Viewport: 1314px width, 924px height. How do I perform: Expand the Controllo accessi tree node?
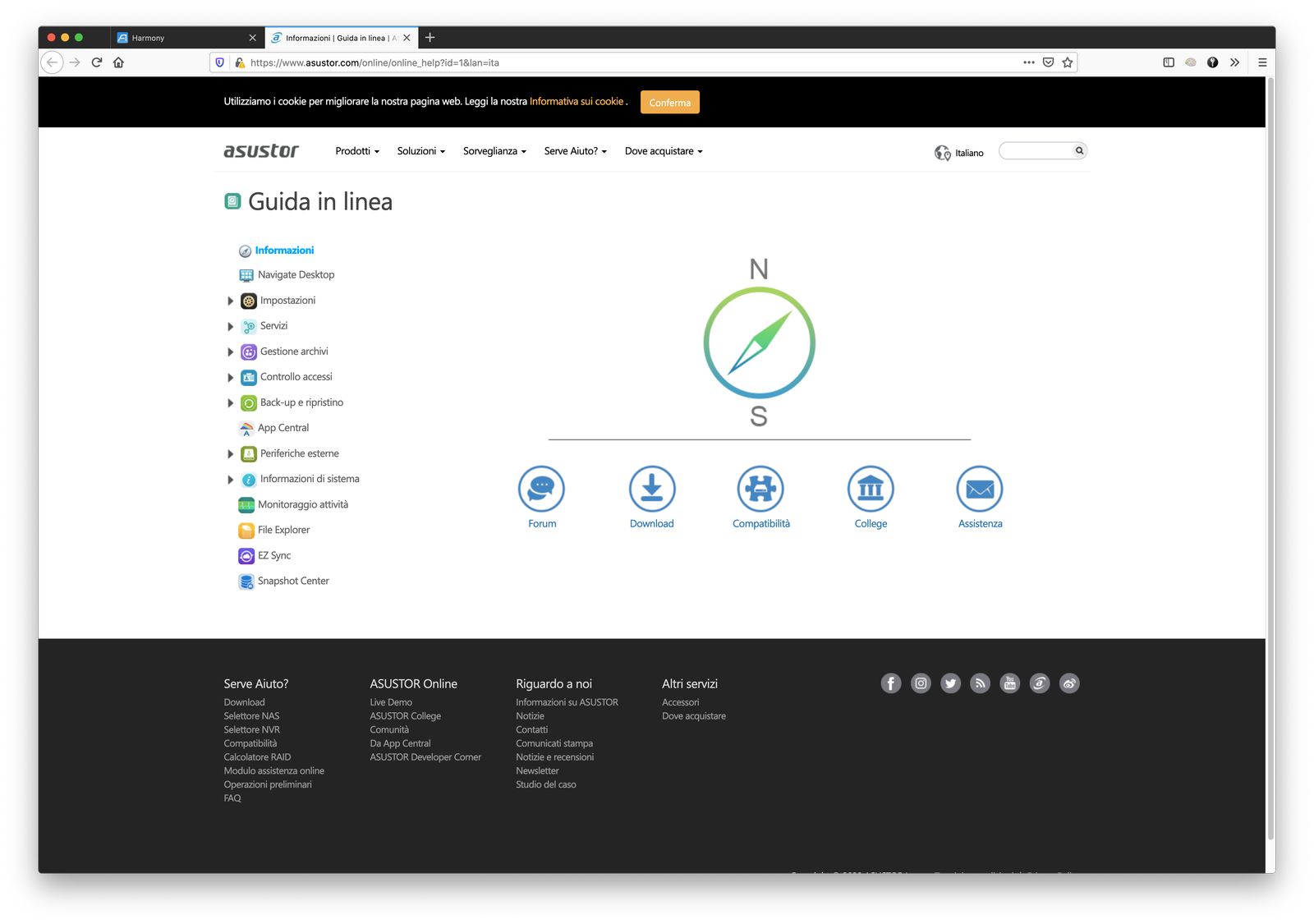(x=231, y=378)
